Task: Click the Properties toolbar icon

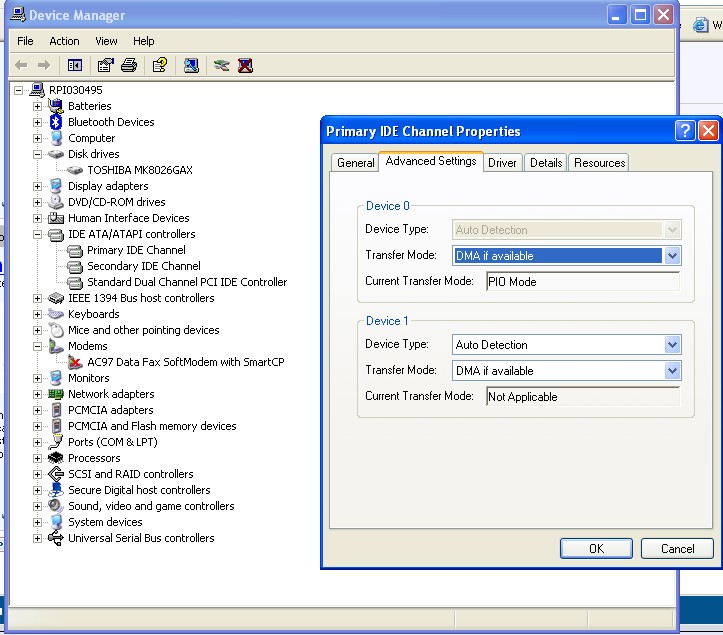Action: click(105, 65)
